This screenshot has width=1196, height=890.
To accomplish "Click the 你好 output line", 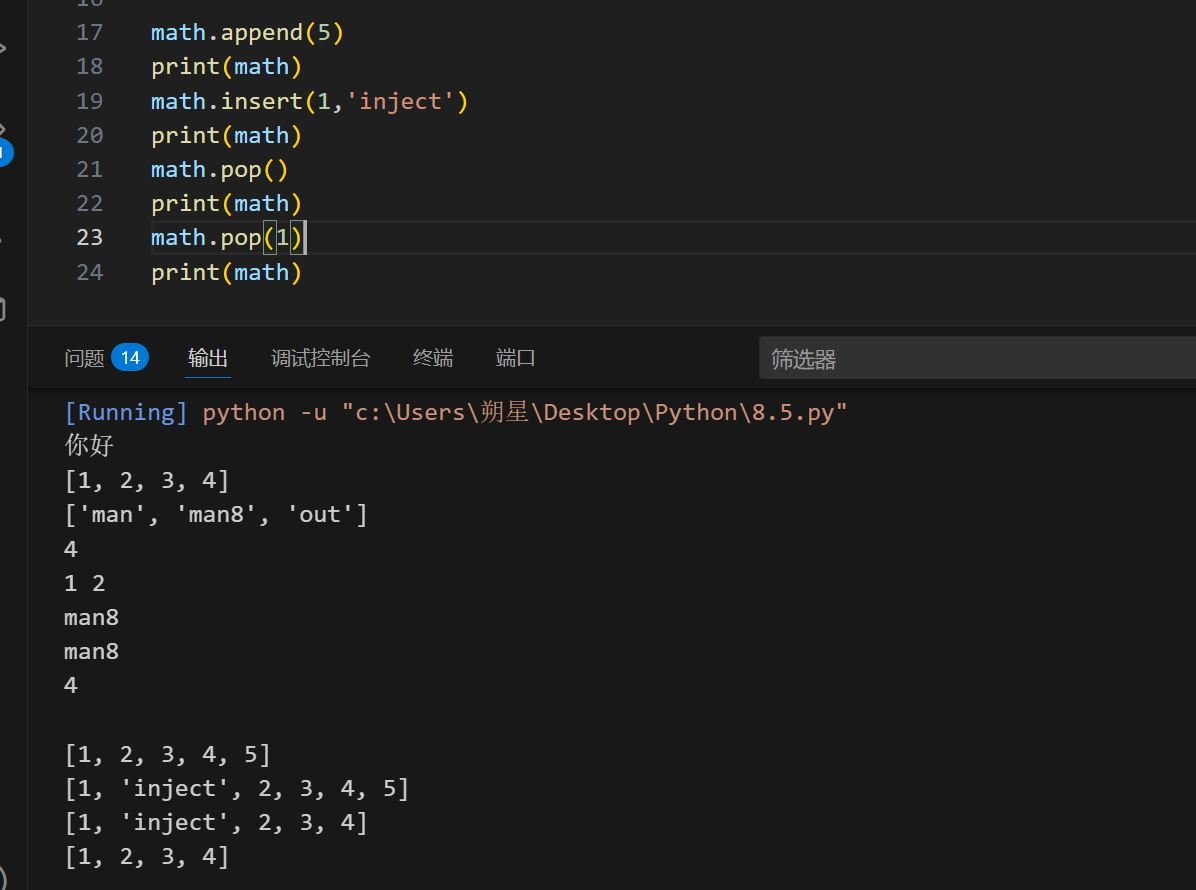I will coord(90,446).
